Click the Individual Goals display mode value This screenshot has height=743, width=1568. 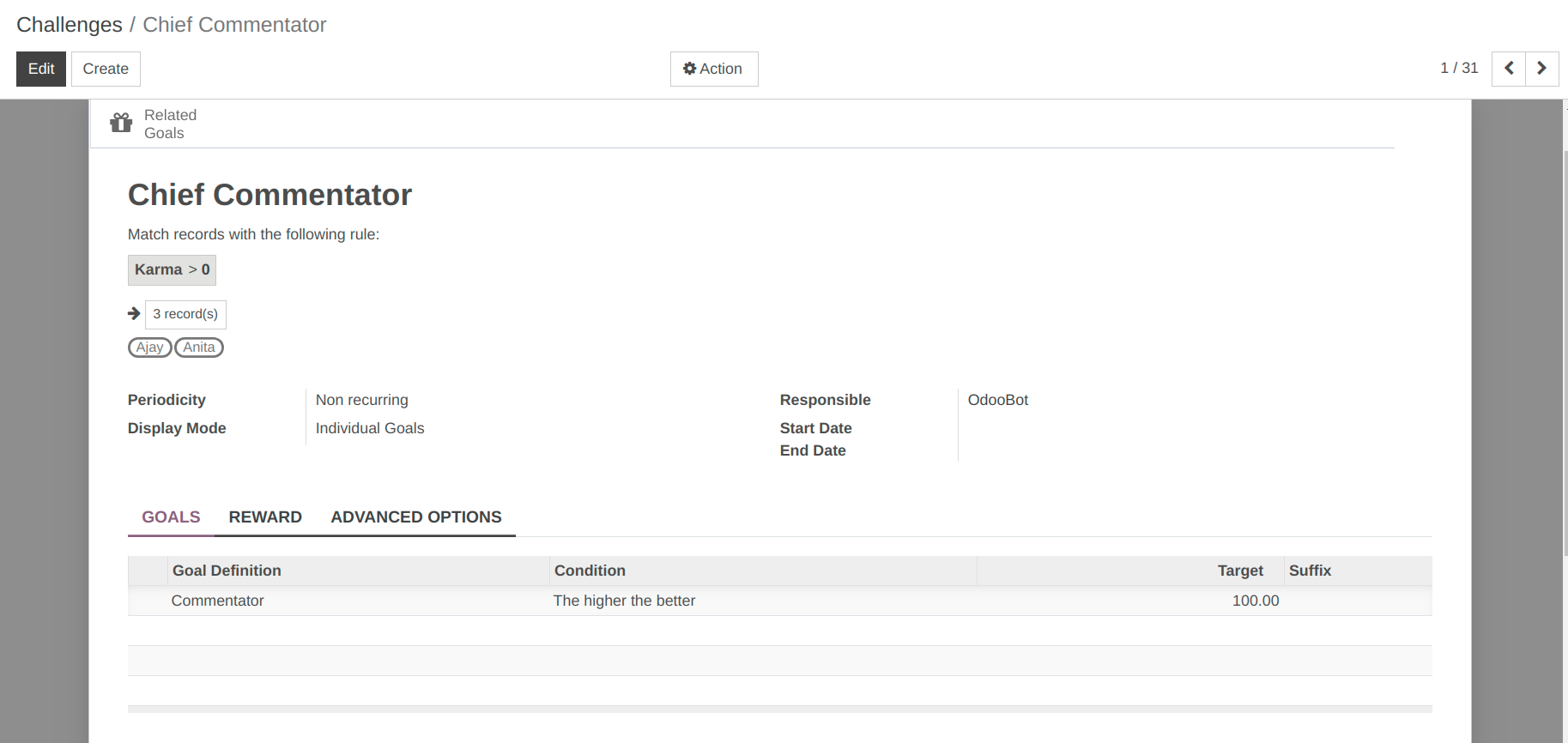click(x=370, y=428)
